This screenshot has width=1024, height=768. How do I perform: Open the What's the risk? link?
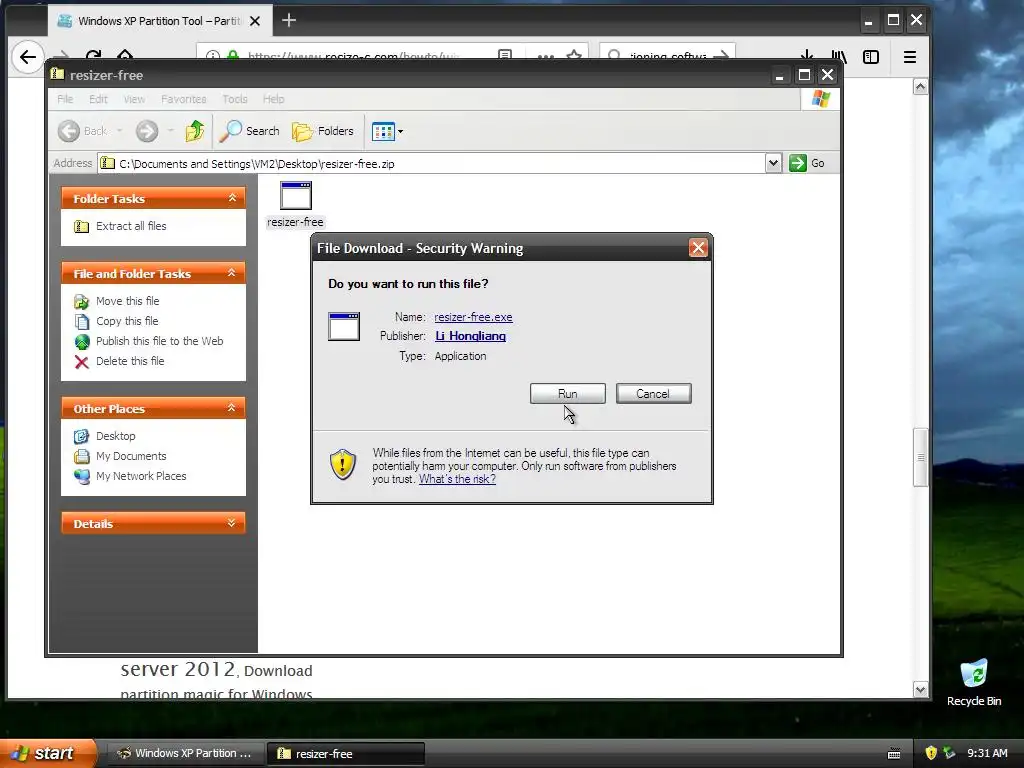pos(457,479)
